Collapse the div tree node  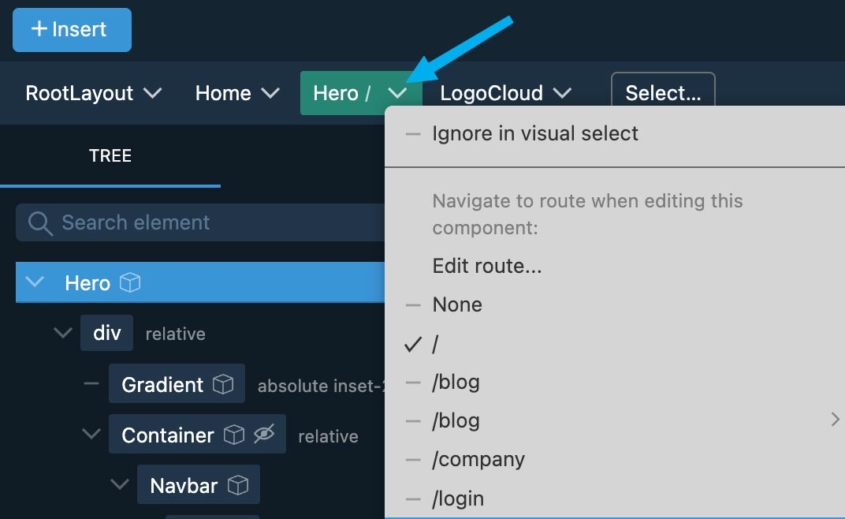[x=63, y=333]
